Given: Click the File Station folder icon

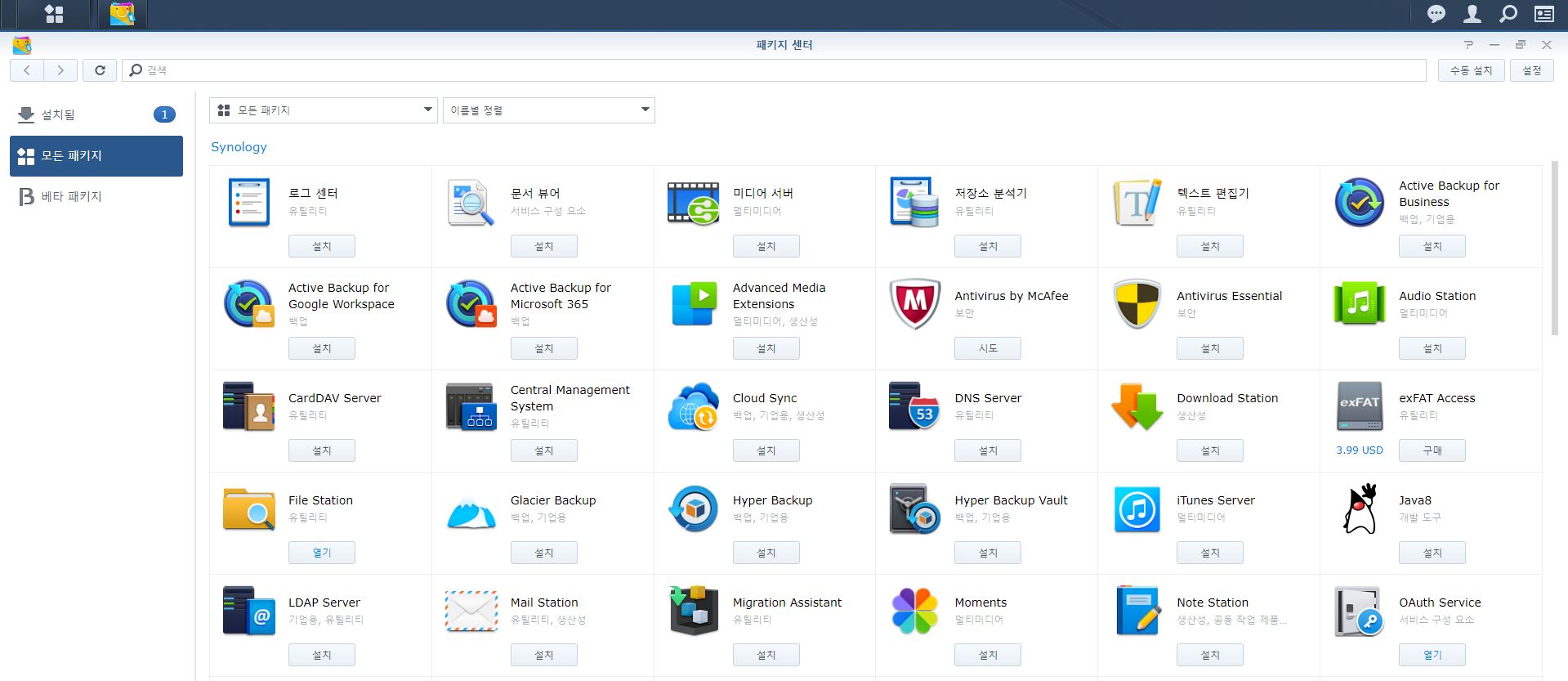Looking at the screenshot, I should (x=249, y=509).
